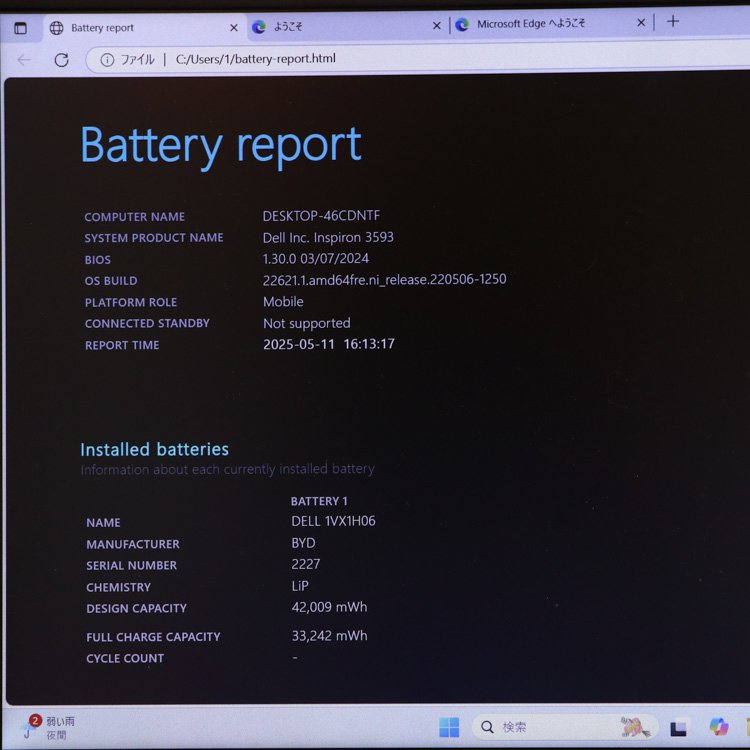Select the 2025-05-11 16:13:17 report time
Screen dimensions: 750x750
(x=329, y=344)
